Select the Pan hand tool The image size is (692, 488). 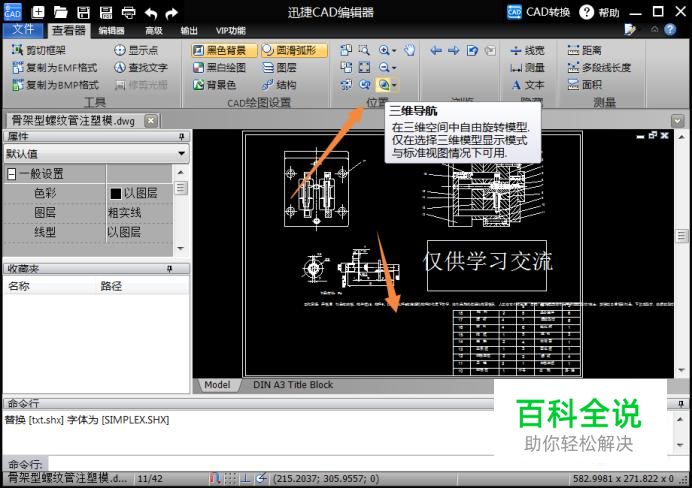(410, 50)
